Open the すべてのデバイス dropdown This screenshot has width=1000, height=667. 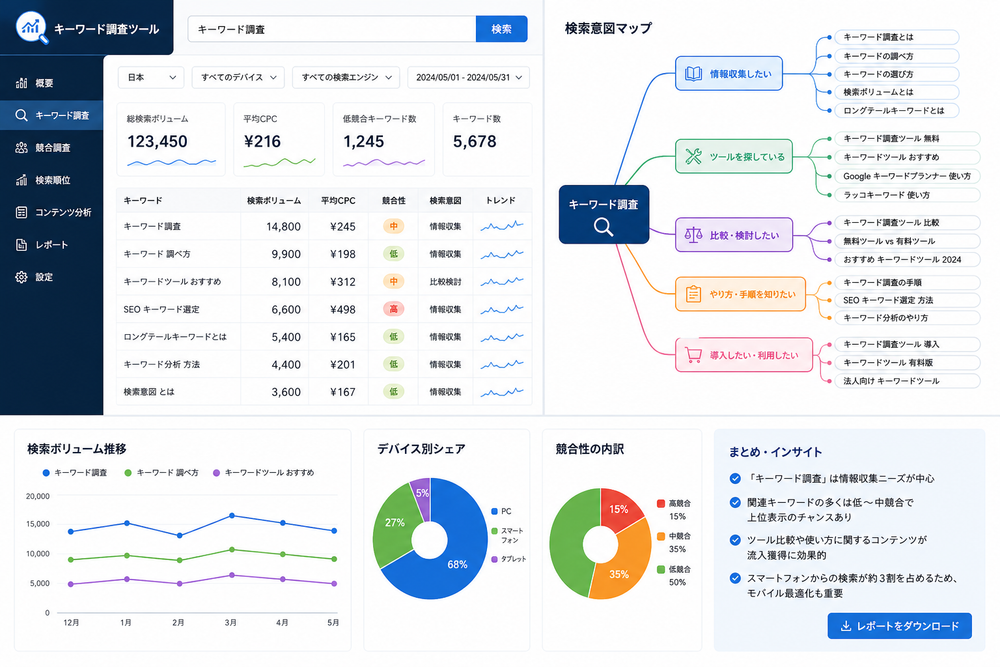(x=238, y=77)
